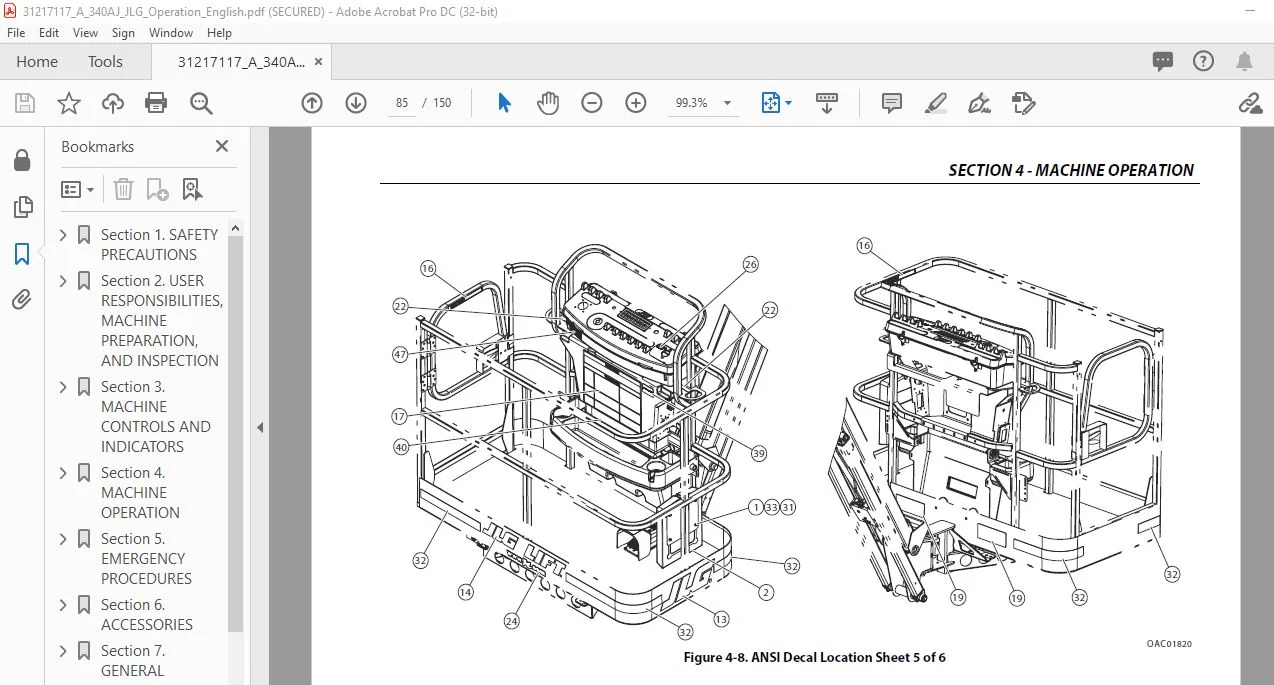The width and height of the screenshot is (1274, 685).
Task: Open the security lock panel in the sidebar
Action: click(22, 160)
